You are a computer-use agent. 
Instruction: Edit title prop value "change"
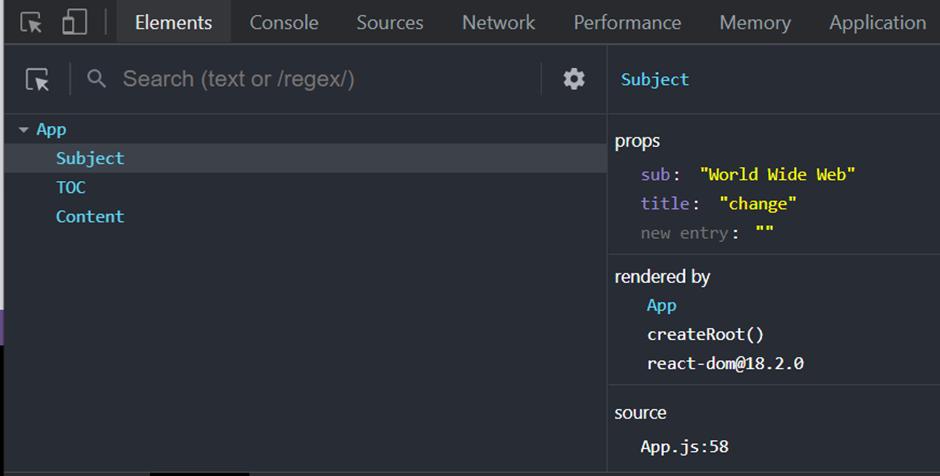(x=758, y=204)
